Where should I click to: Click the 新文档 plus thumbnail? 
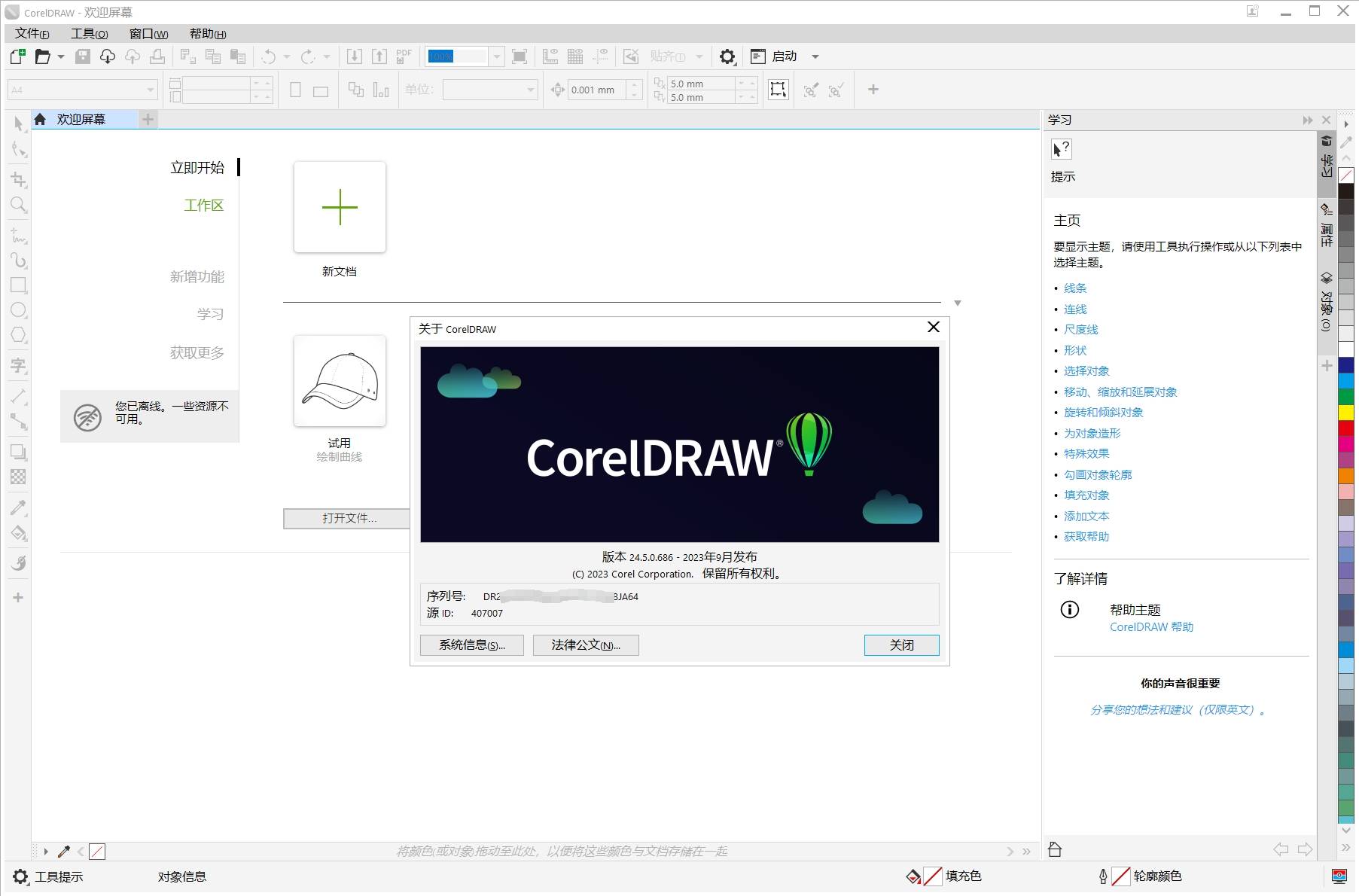340,207
